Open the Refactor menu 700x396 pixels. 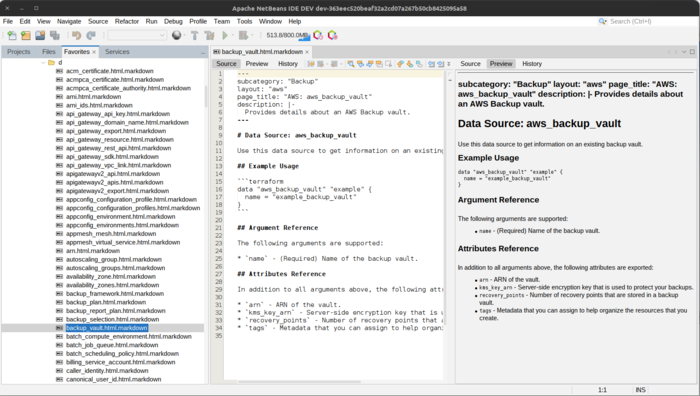pos(127,21)
